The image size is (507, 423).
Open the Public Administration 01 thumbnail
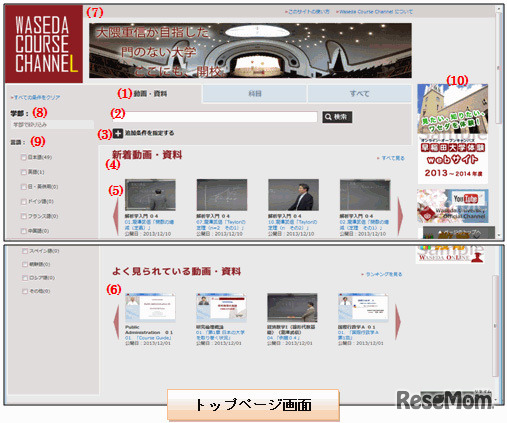click(x=150, y=308)
